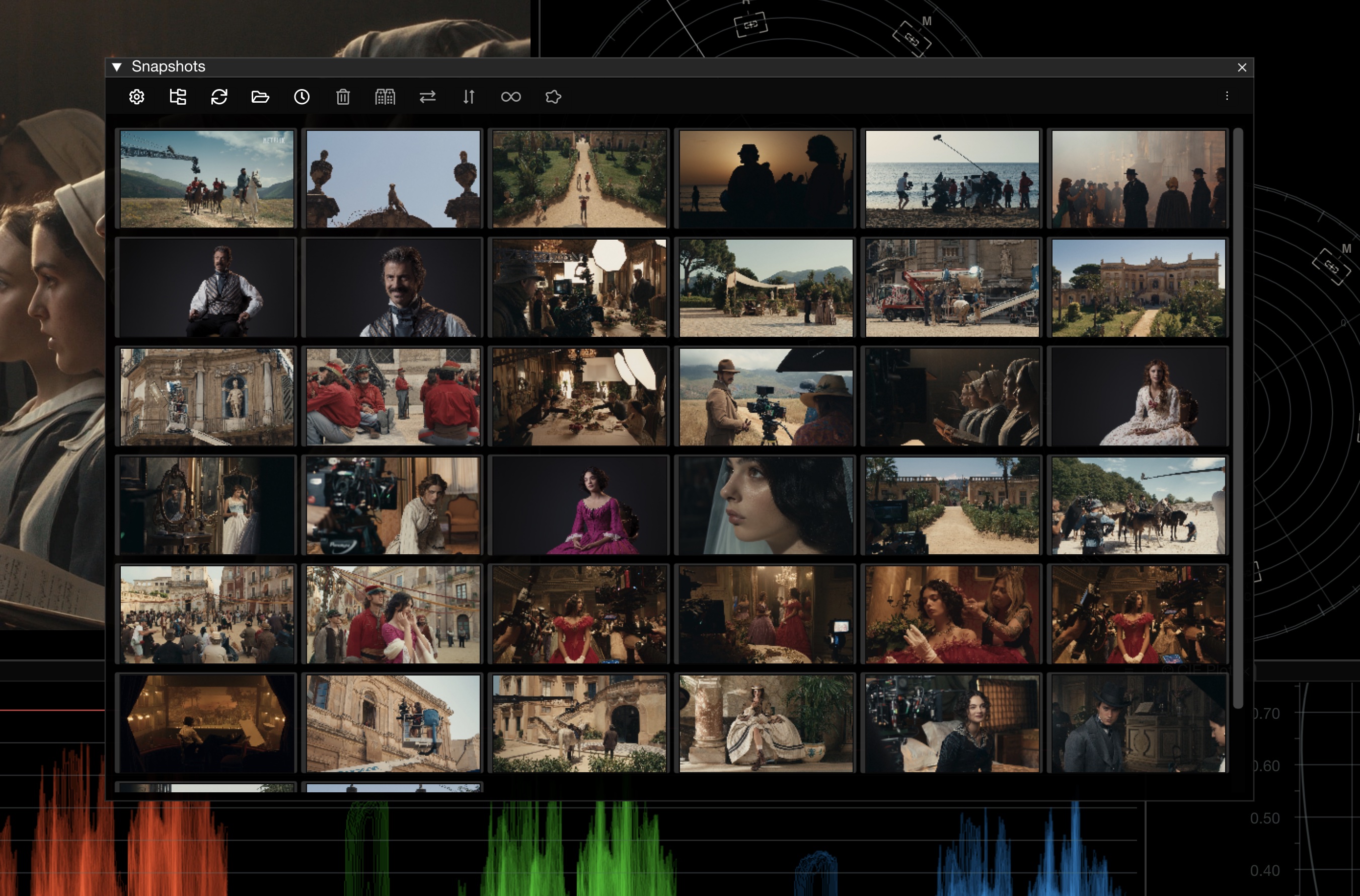Click the folder tree structure icon
This screenshot has height=896, width=1360.
(x=178, y=97)
